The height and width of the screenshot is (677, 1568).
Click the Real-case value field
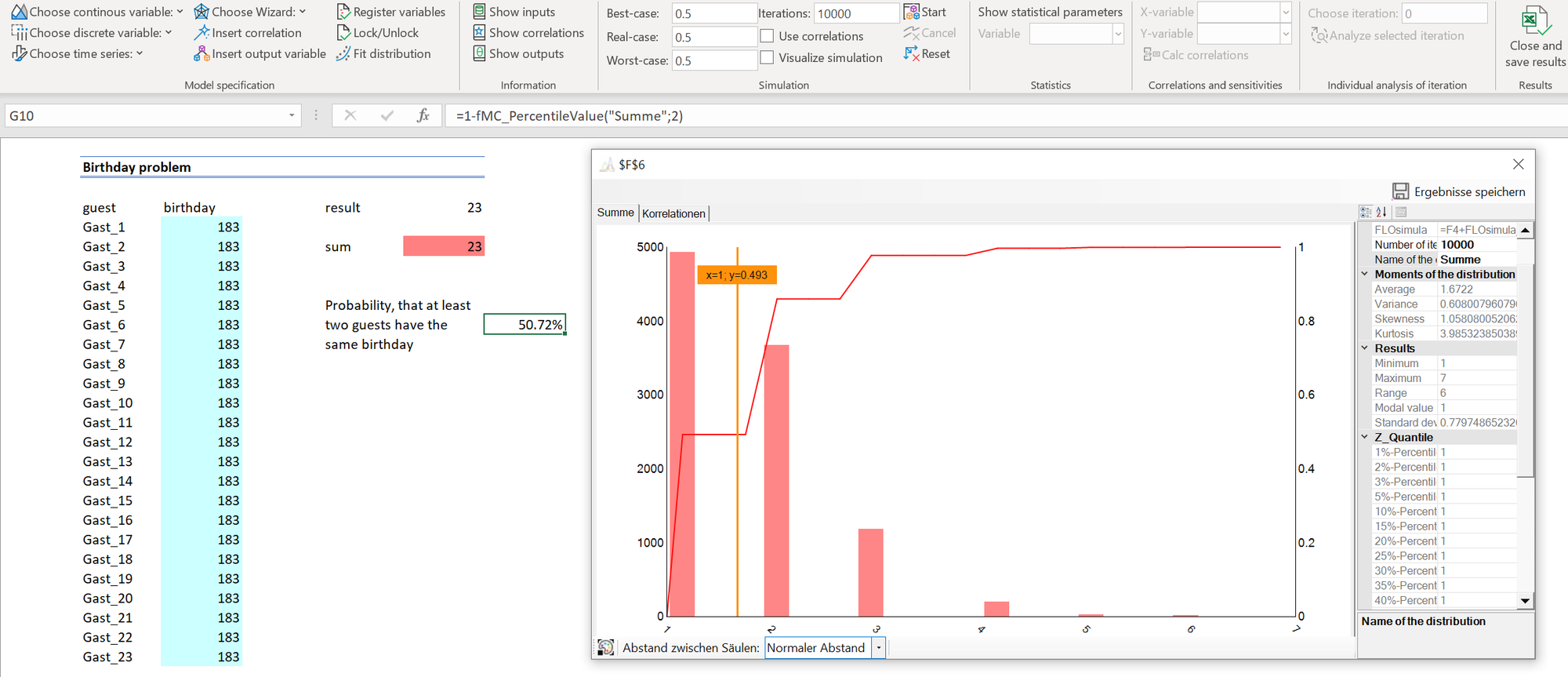pos(714,37)
